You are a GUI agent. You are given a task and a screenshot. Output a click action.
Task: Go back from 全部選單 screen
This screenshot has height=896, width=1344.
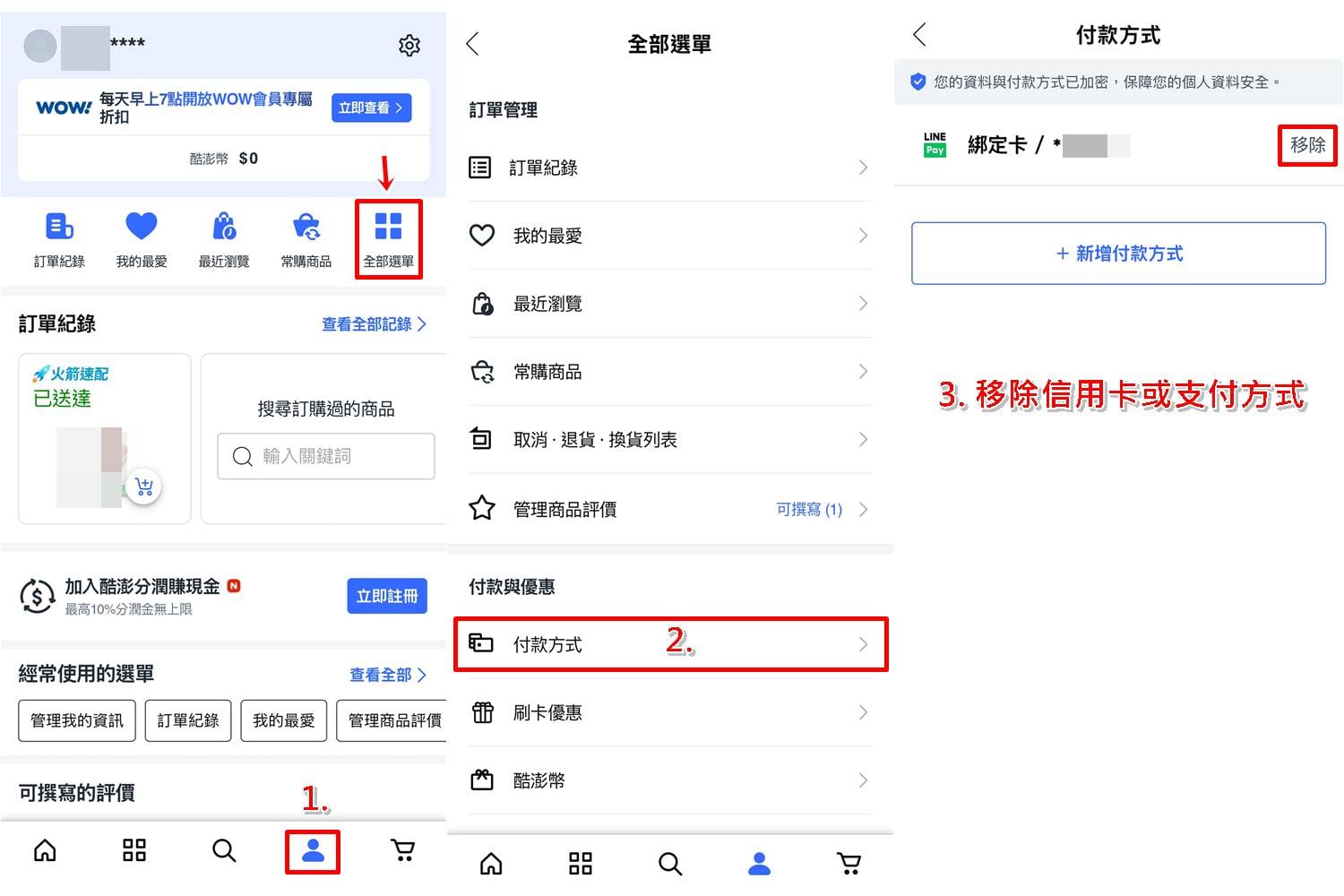click(473, 44)
